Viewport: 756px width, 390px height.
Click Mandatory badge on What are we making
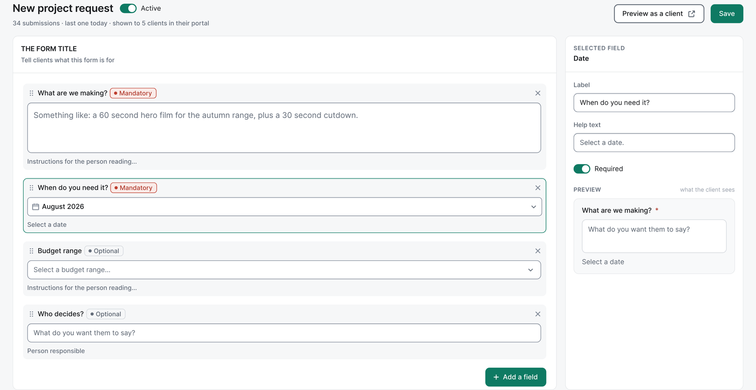pos(134,93)
